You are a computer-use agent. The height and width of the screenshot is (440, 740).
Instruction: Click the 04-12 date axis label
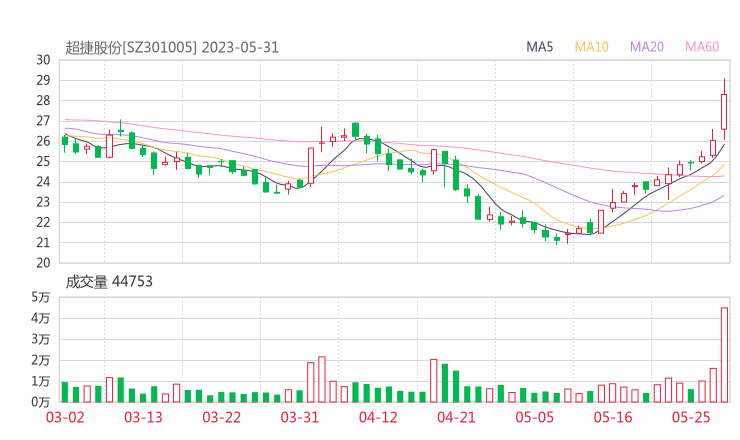click(x=378, y=417)
